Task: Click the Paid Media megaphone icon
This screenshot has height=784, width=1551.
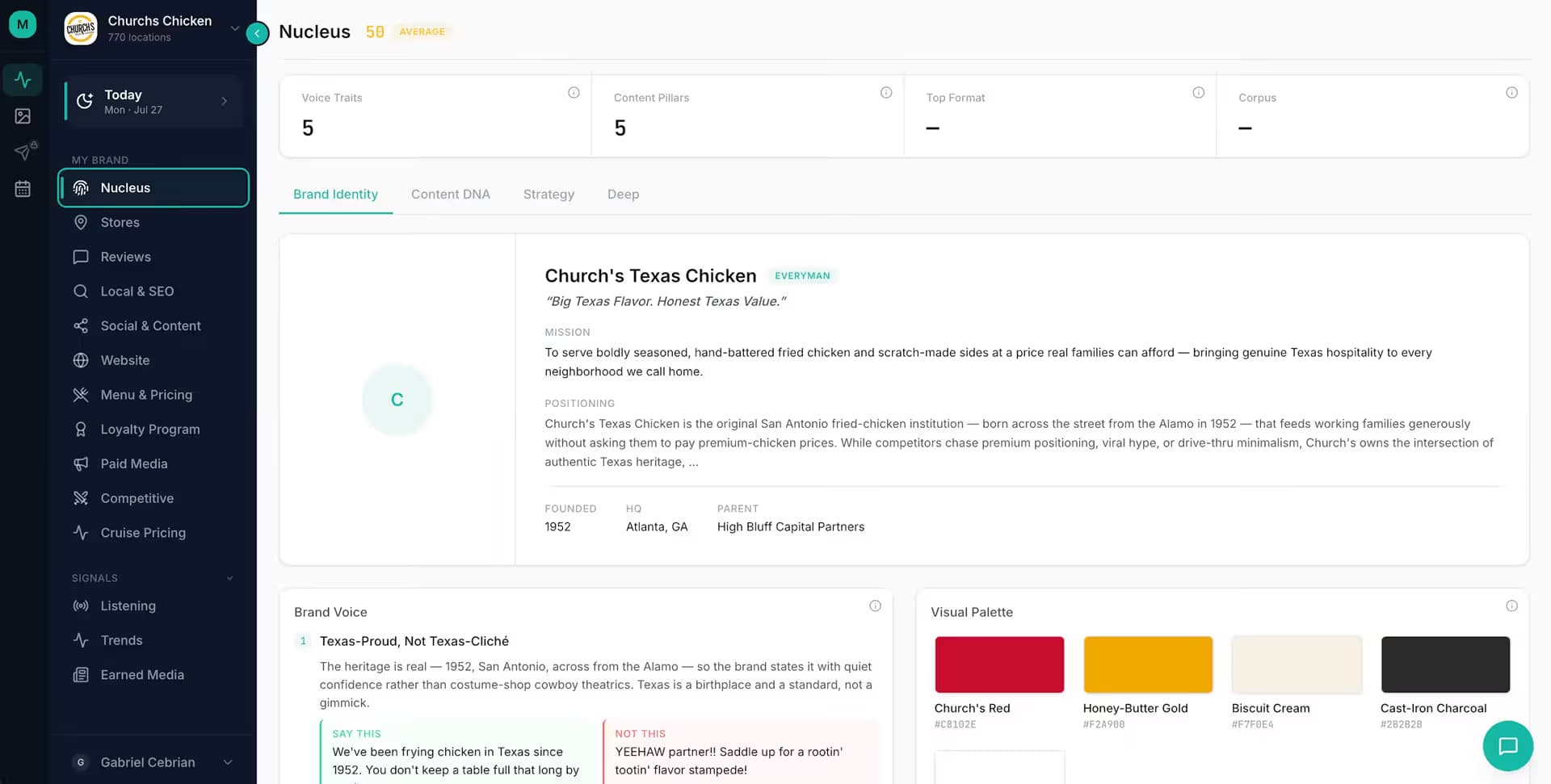Action: coord(81,463)
